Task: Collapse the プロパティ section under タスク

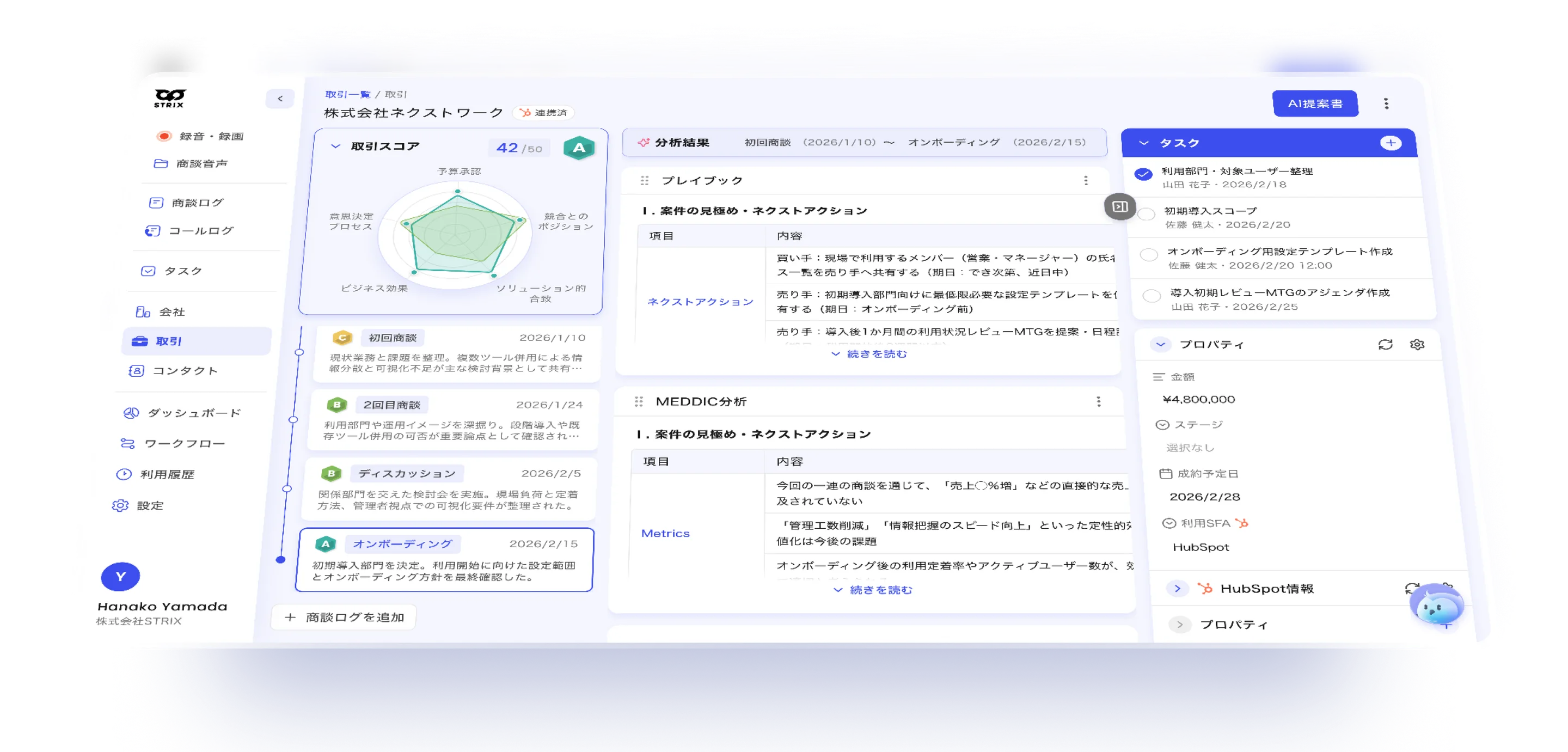Action: tap(1161, 344)
